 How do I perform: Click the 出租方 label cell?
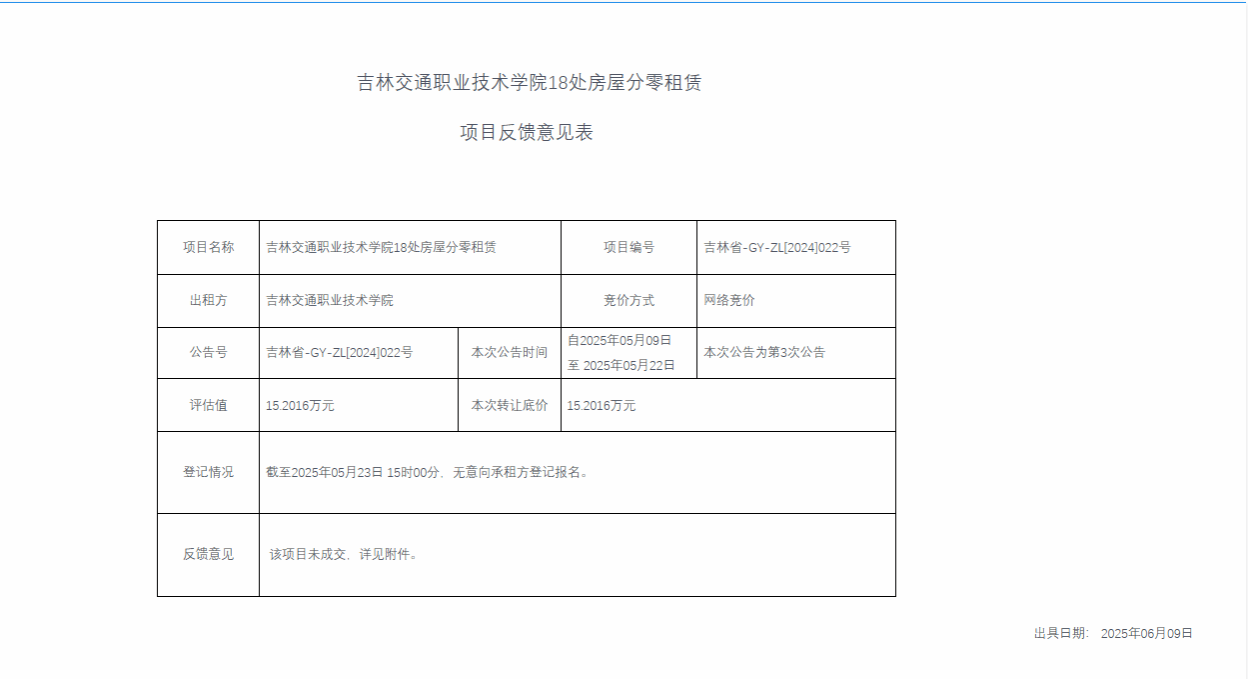click(x=208, y=300)
